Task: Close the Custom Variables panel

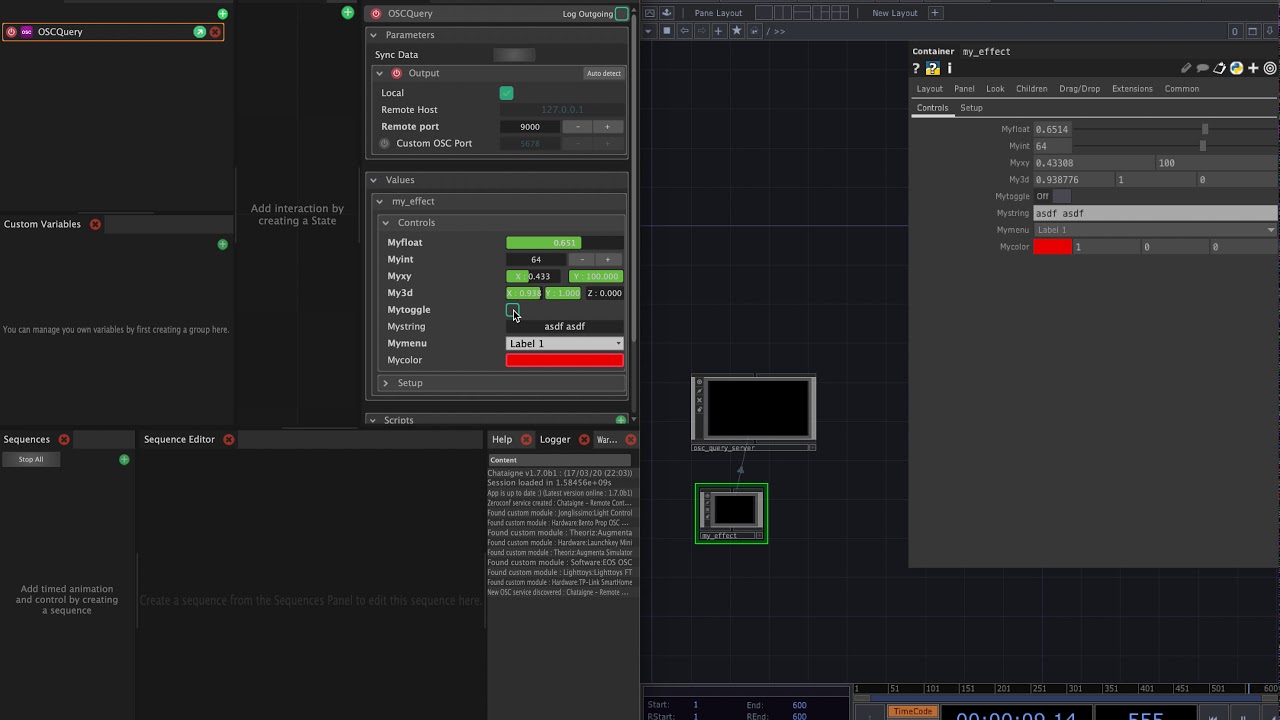Action: click(95, 224)
